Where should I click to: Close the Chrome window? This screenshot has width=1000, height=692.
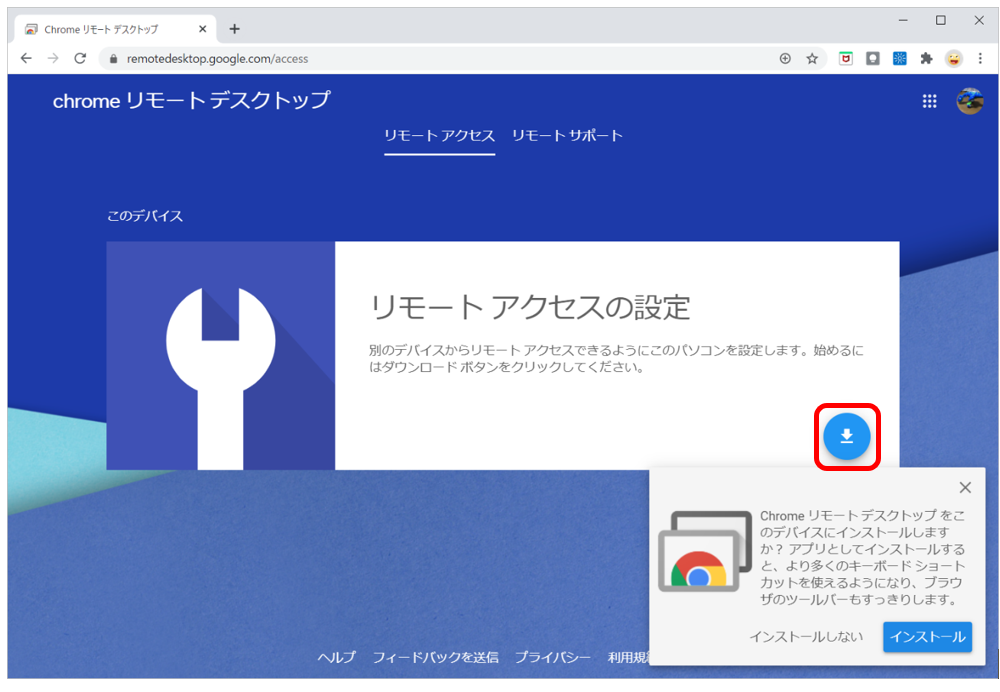point(979,20)
